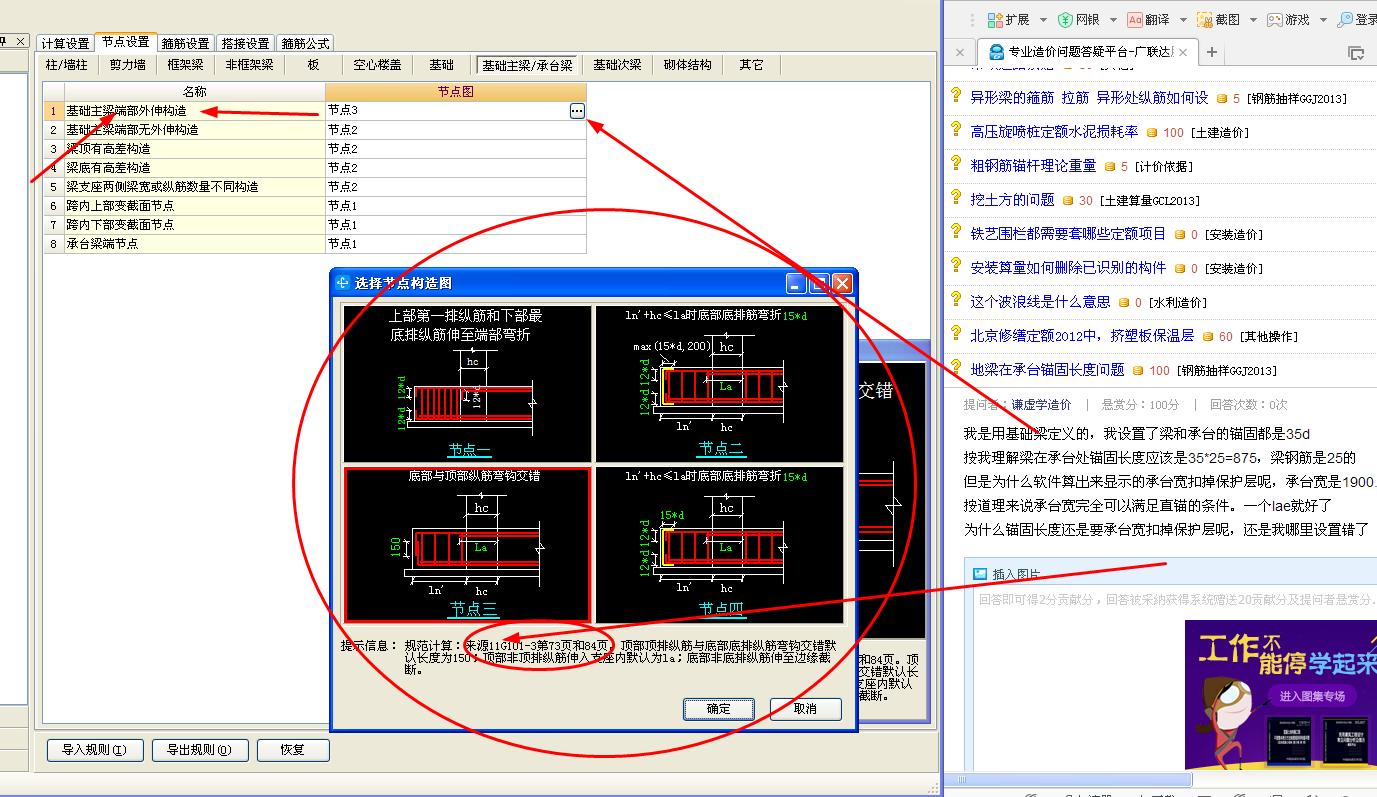Image resolution: width=1377 pixels, height=797 pixels.
Task: Expand the 翻译 dropdown arrow
Action: [x=1182, y=20]
